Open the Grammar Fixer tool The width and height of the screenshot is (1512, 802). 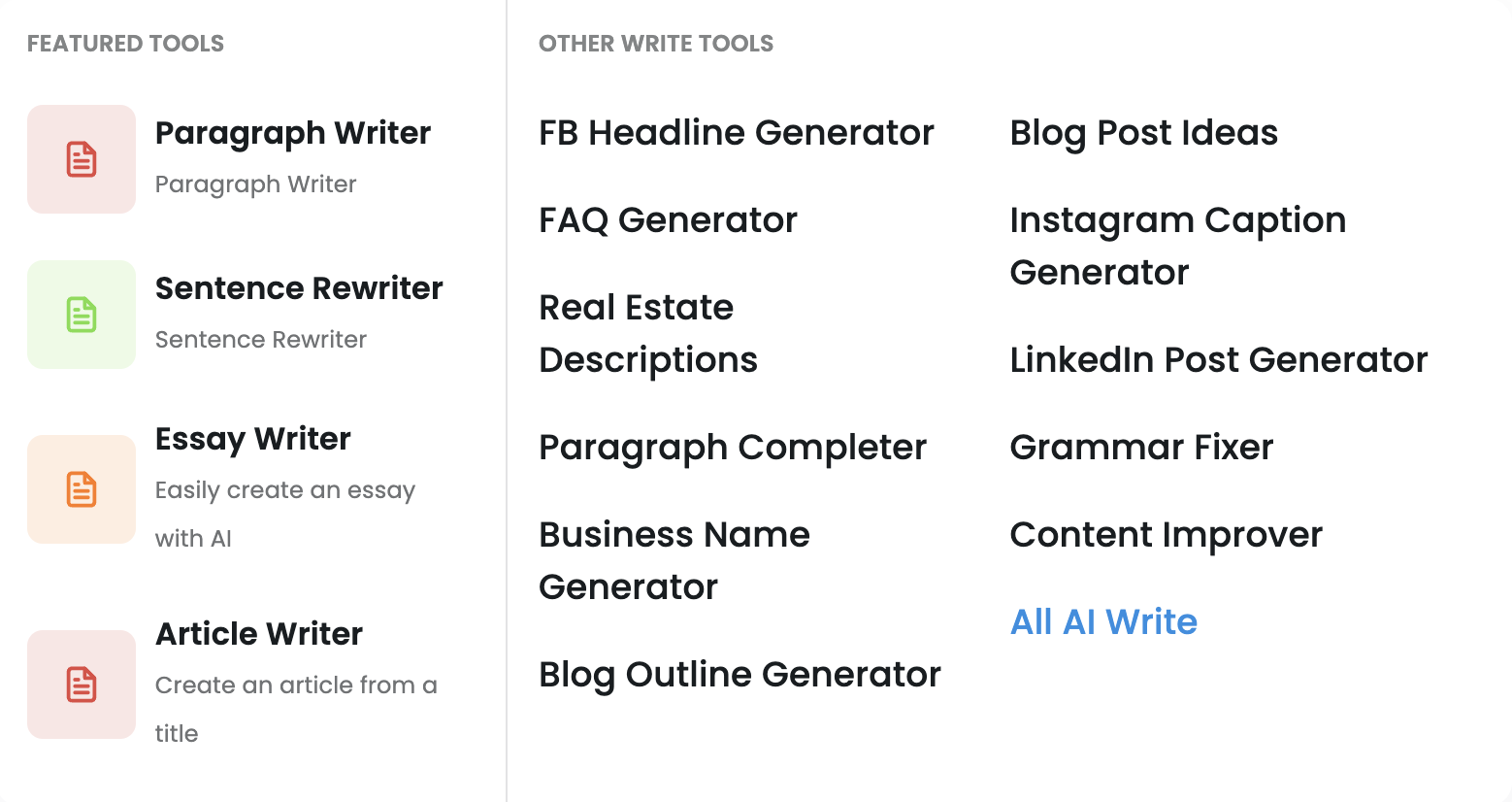tap(1141, 448)
